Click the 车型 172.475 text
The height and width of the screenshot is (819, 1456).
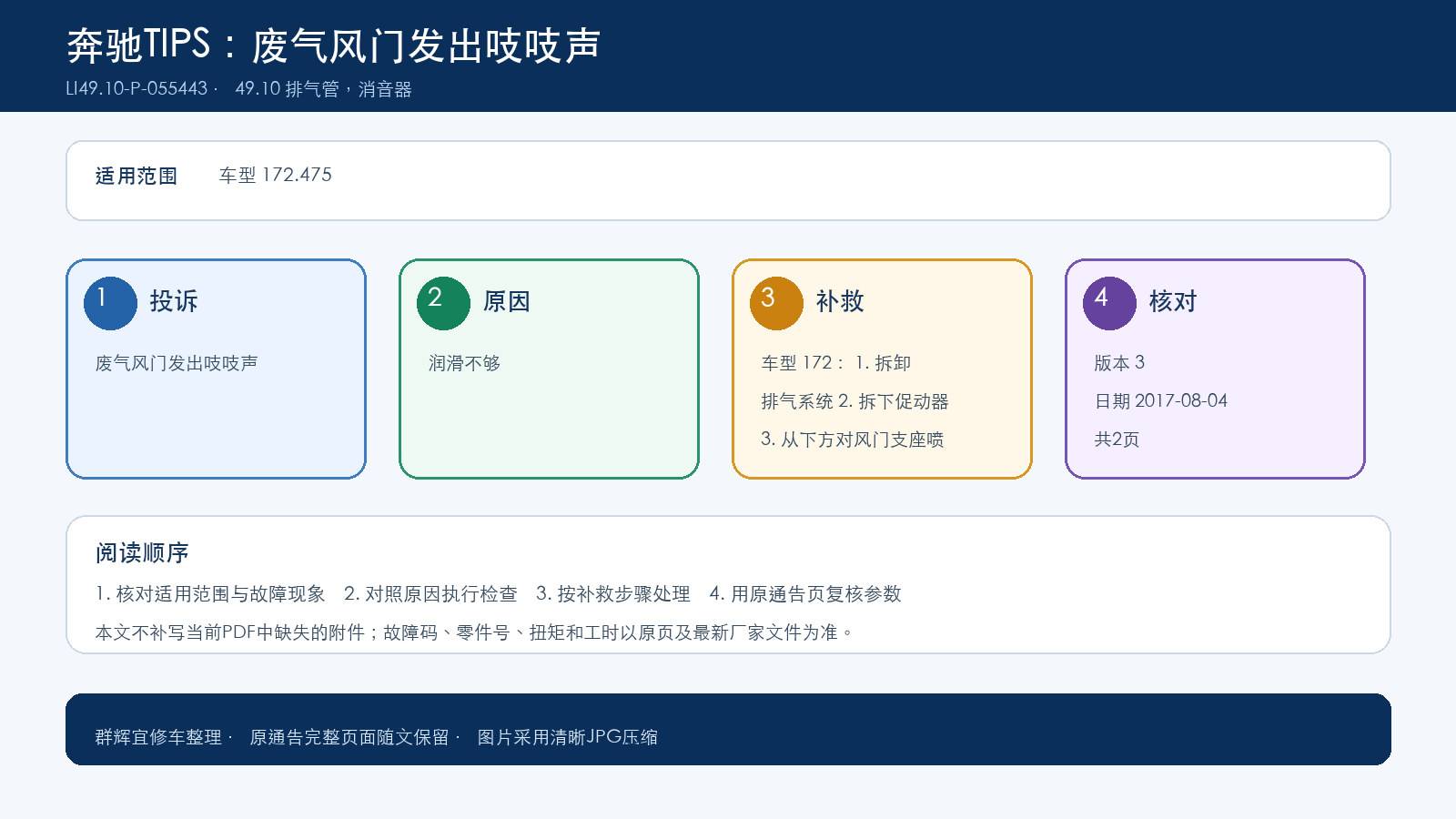[x=275, y=175]
